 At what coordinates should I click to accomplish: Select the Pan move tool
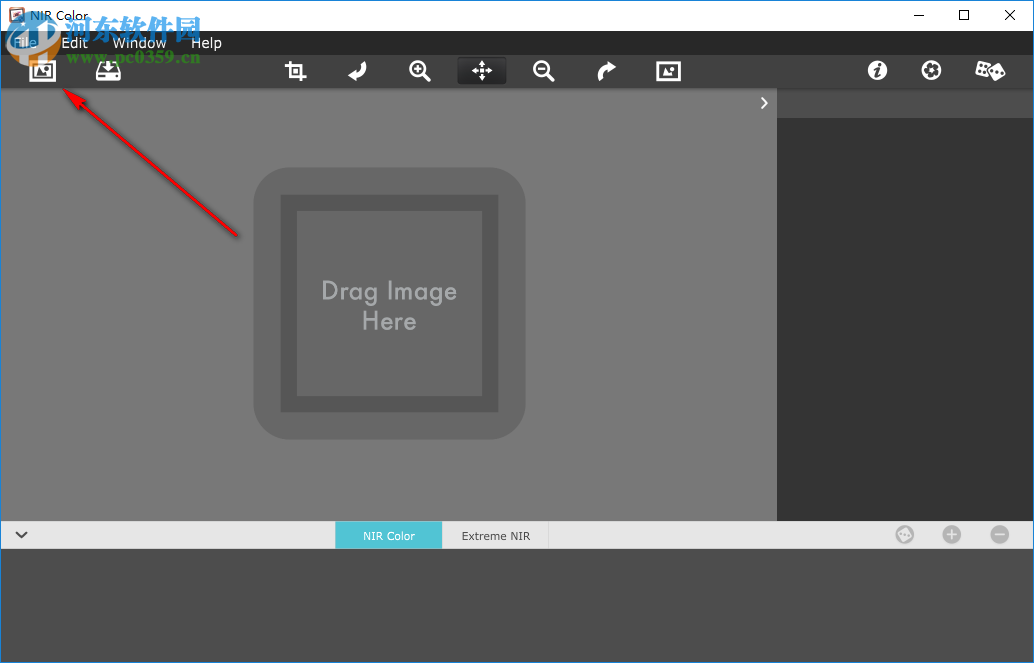point(482,71)
